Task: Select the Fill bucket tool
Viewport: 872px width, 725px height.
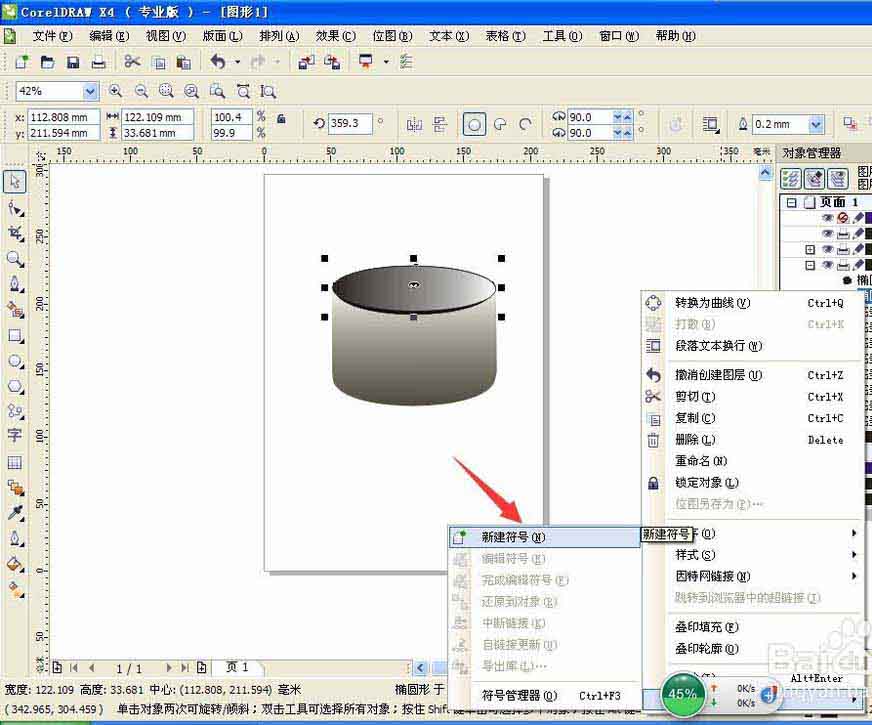Action: click(15, 564)
